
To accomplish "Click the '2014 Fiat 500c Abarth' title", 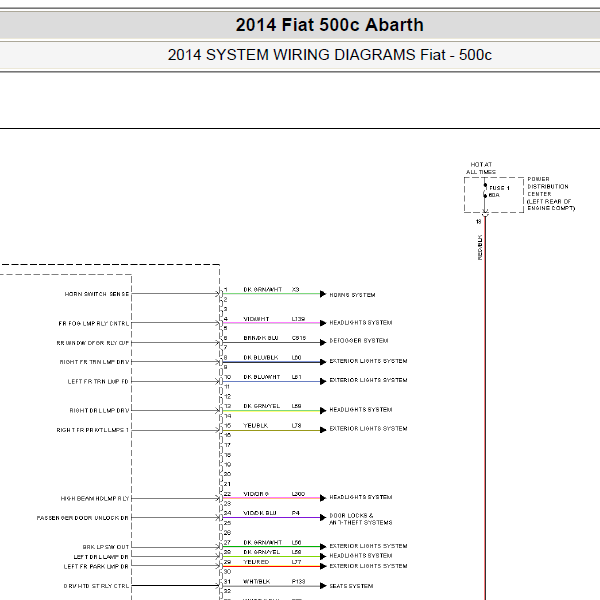I will (x=329, y=25).
